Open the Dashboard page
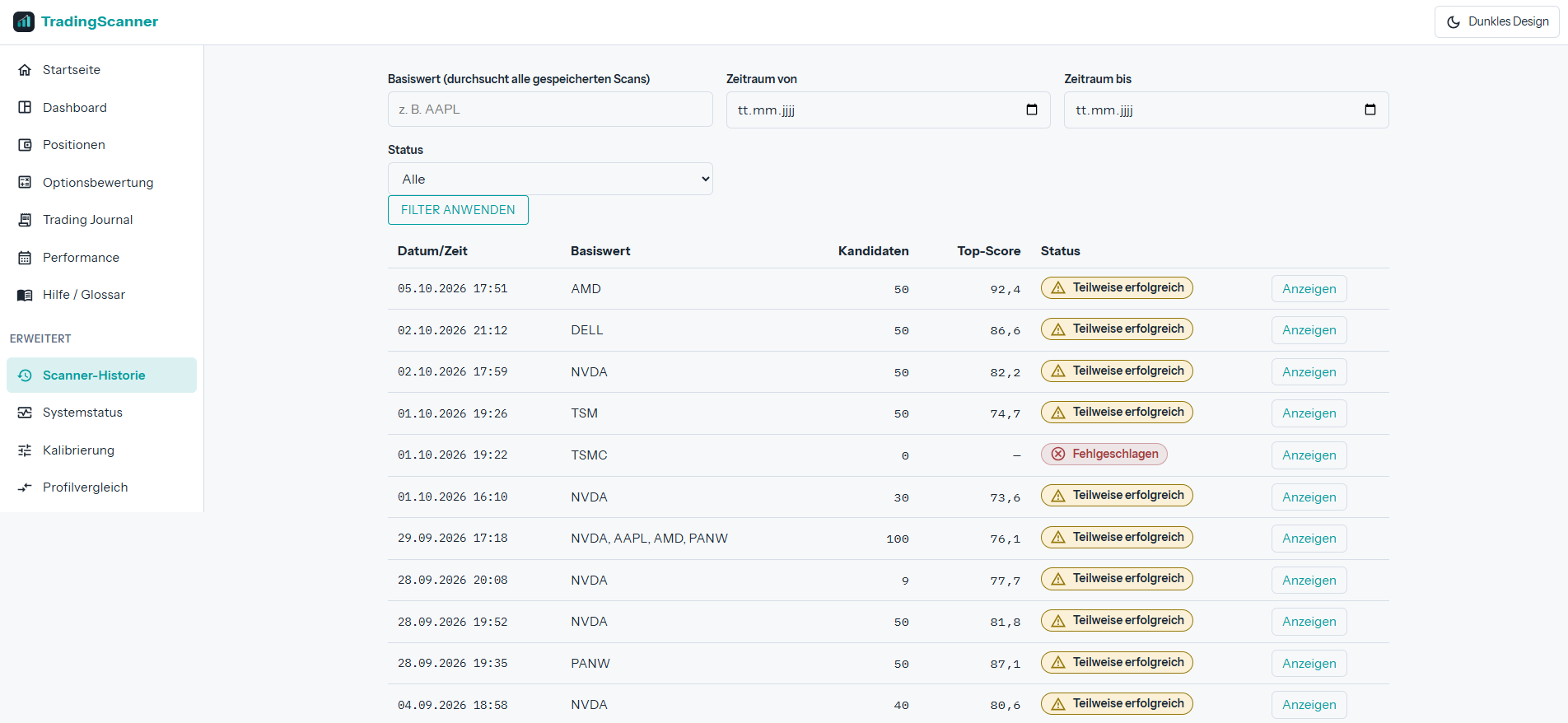The width and height of the screenshot is (1568, 723). [x=101, y=108]
